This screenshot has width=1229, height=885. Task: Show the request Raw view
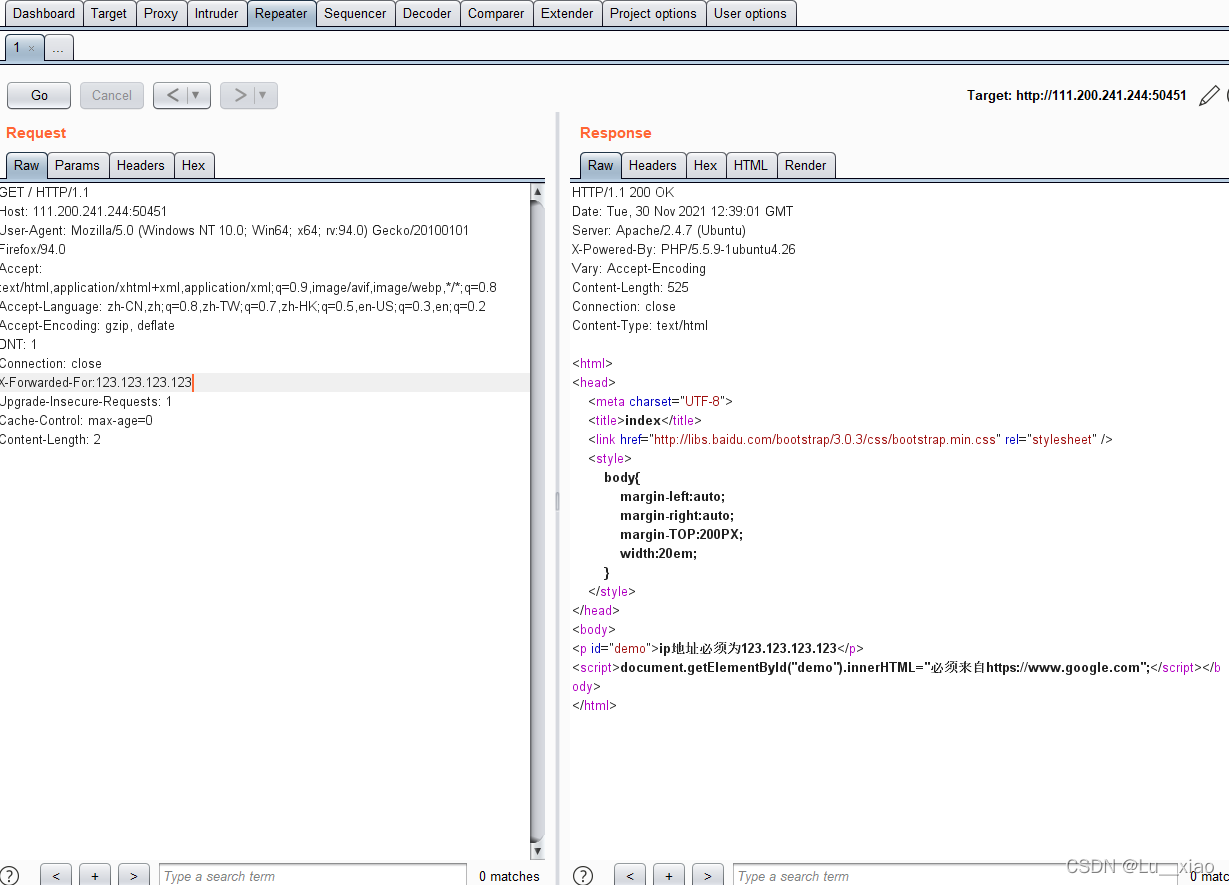pyautogui.click(x=27, y=165)
